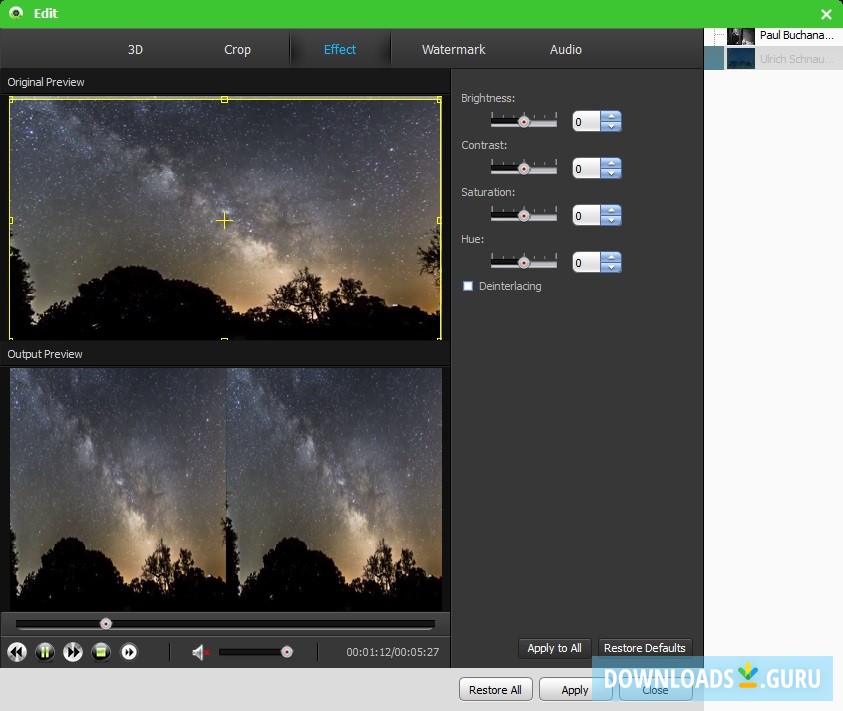Enable the Deinterlacing checkbox
Viewport: 843px width, 711px height.
click(x=467, y=286)
